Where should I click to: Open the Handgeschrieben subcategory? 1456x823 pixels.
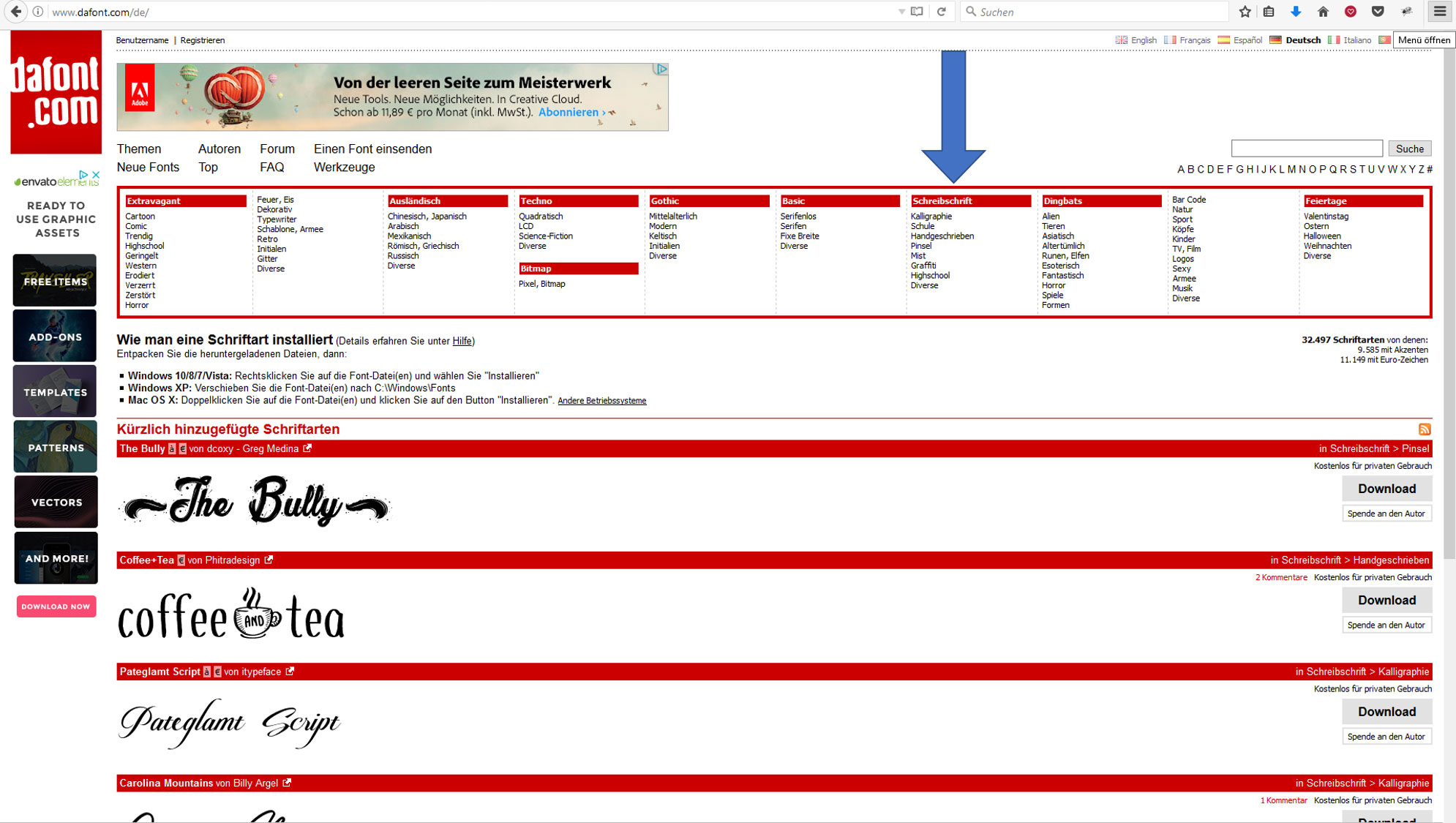942,236
